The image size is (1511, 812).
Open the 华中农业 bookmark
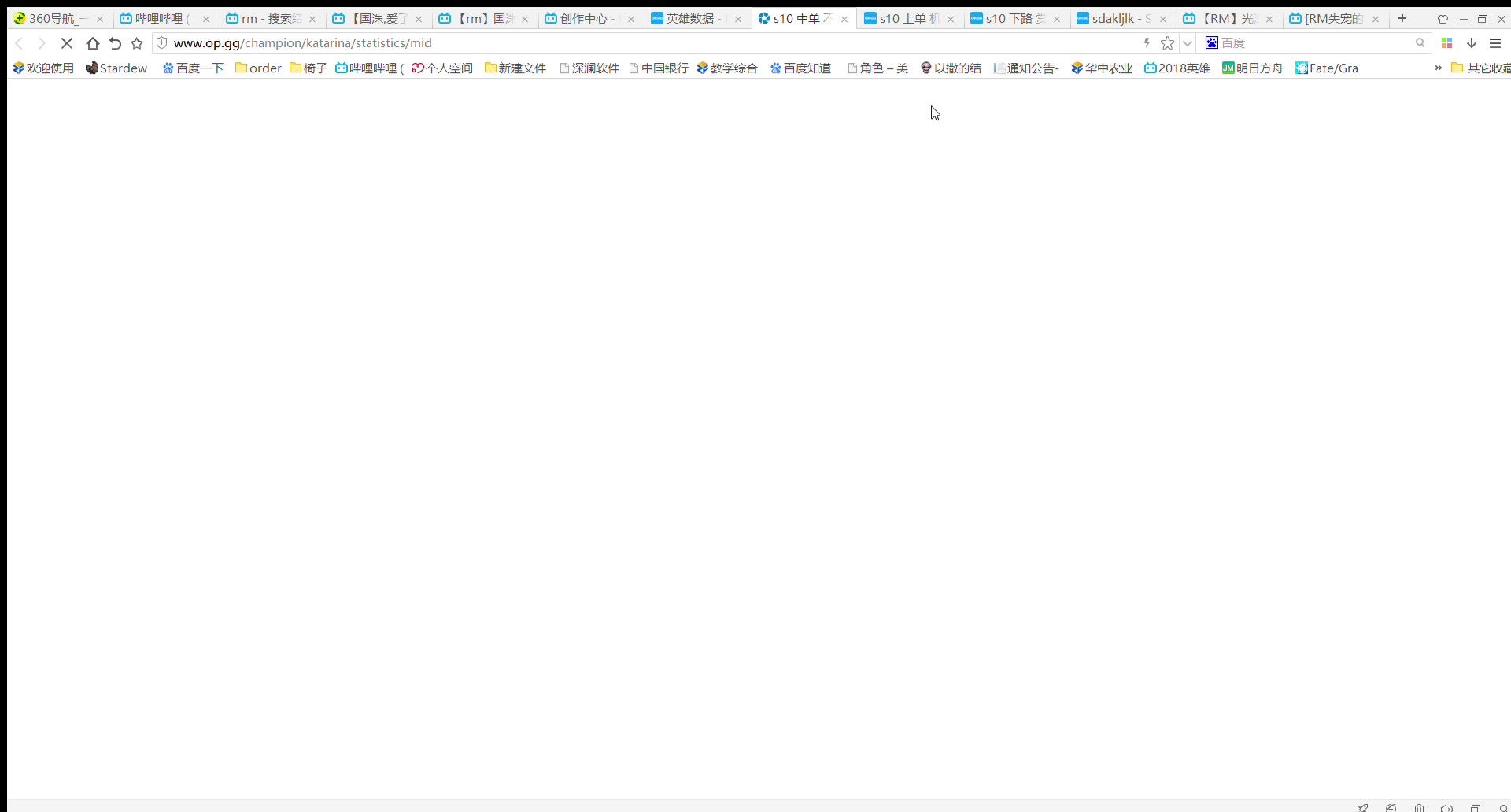1102,68
